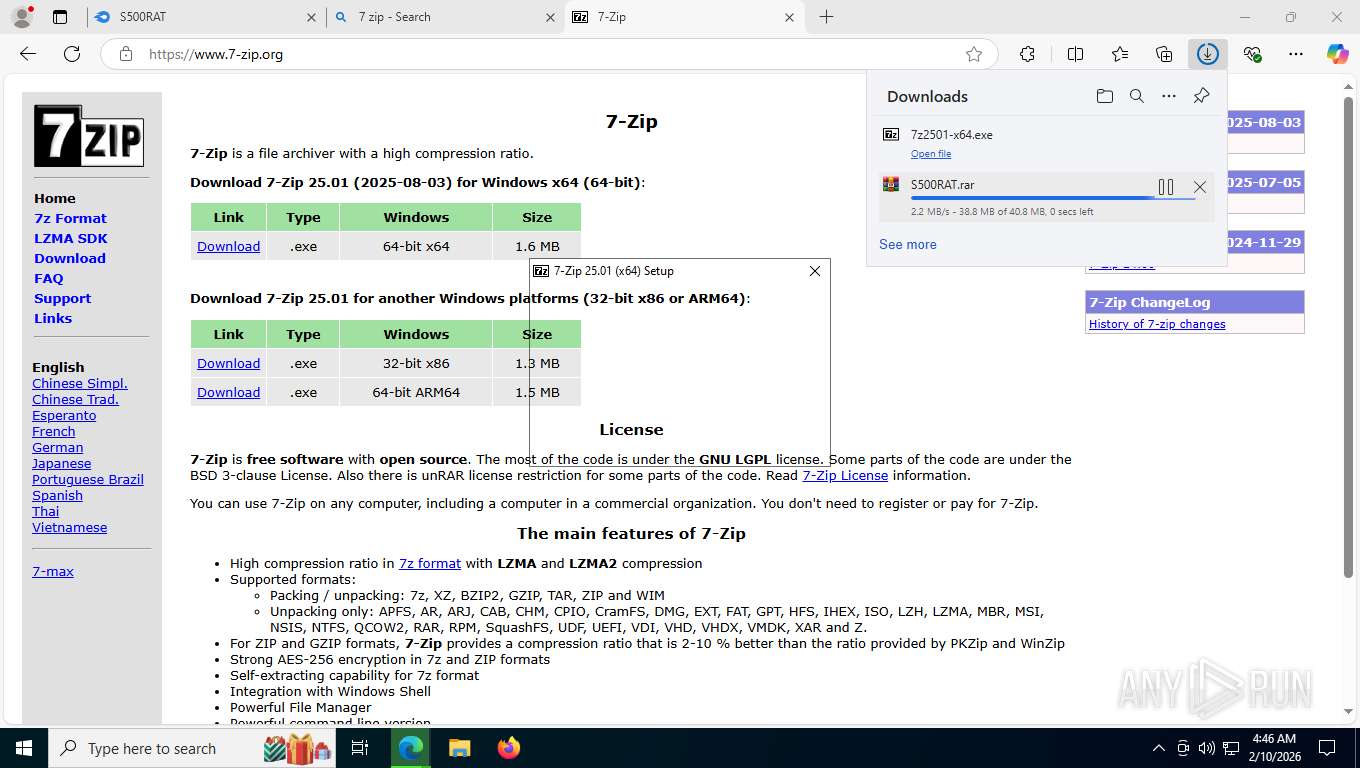Launch File Explorer from the taskbar

(x=459, y=748)
